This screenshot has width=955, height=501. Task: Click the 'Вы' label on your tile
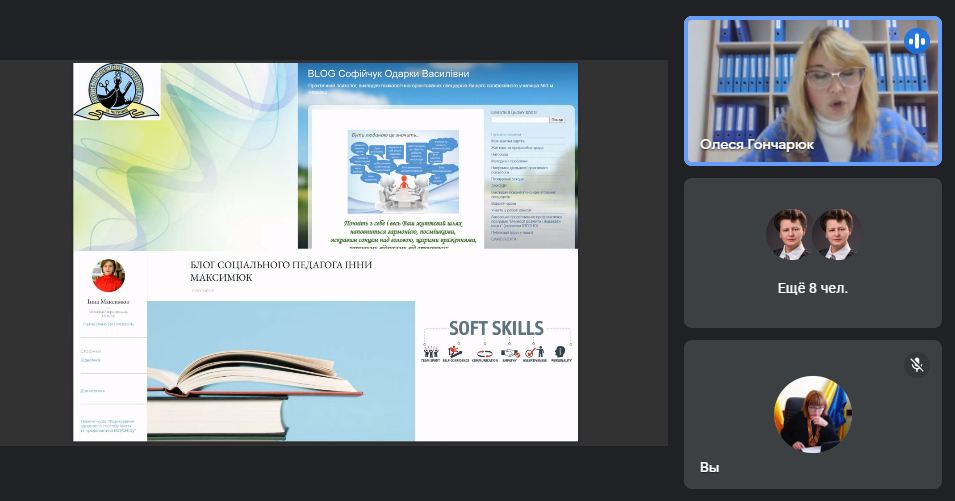point(710,468)
